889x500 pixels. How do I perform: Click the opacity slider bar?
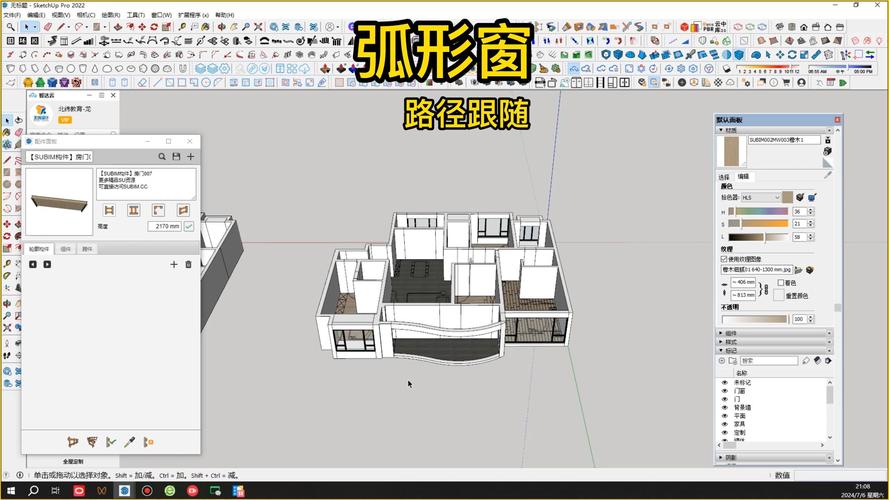pyautogui.click(x=755, y=319)
